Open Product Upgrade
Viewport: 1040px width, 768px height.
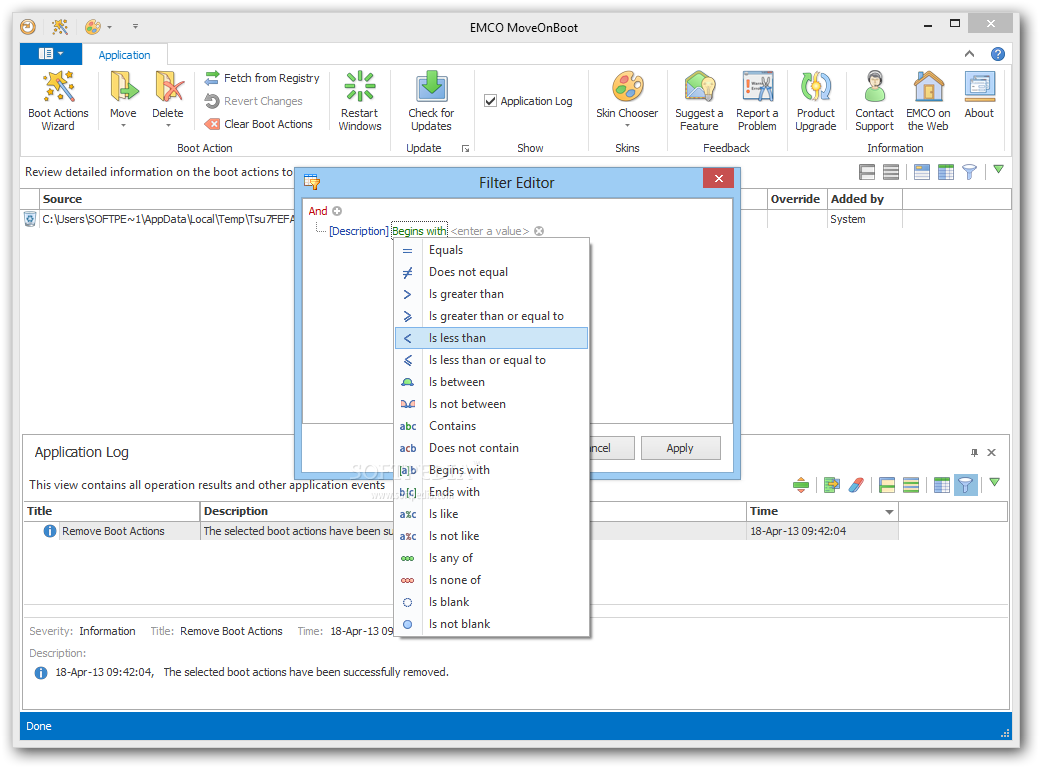816,101
